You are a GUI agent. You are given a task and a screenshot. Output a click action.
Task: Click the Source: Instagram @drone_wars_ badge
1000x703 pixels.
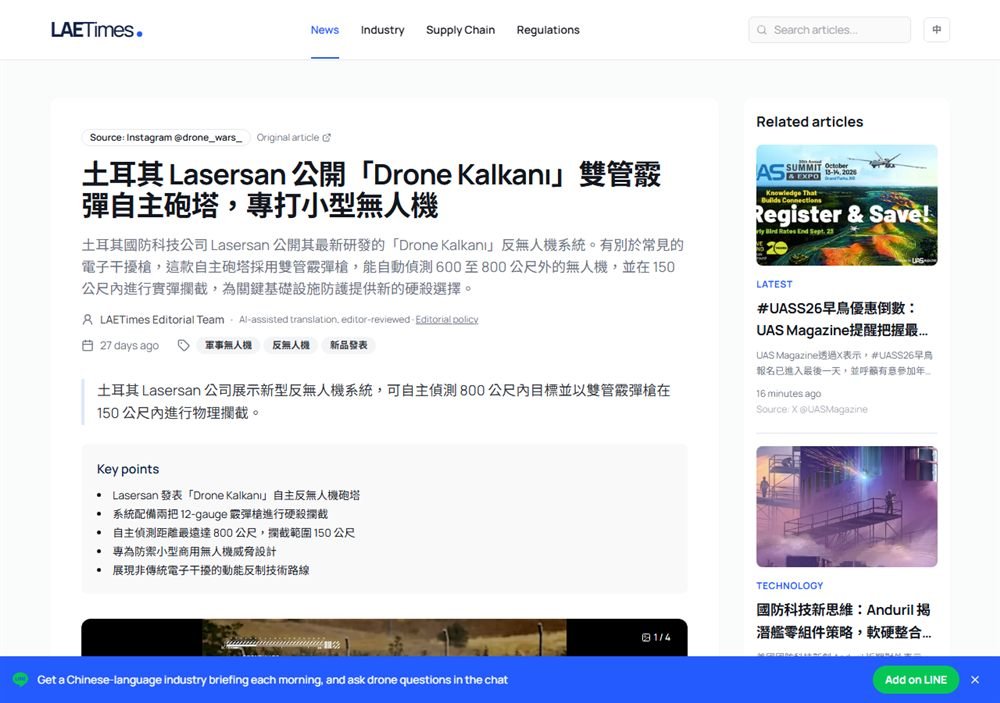click(166, 138)
